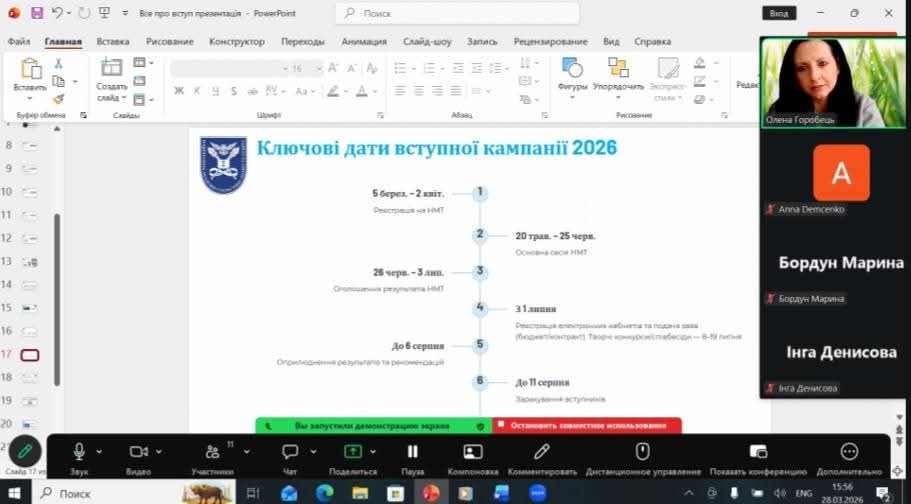Click Остановить совместное использование button

click(587, 425)
